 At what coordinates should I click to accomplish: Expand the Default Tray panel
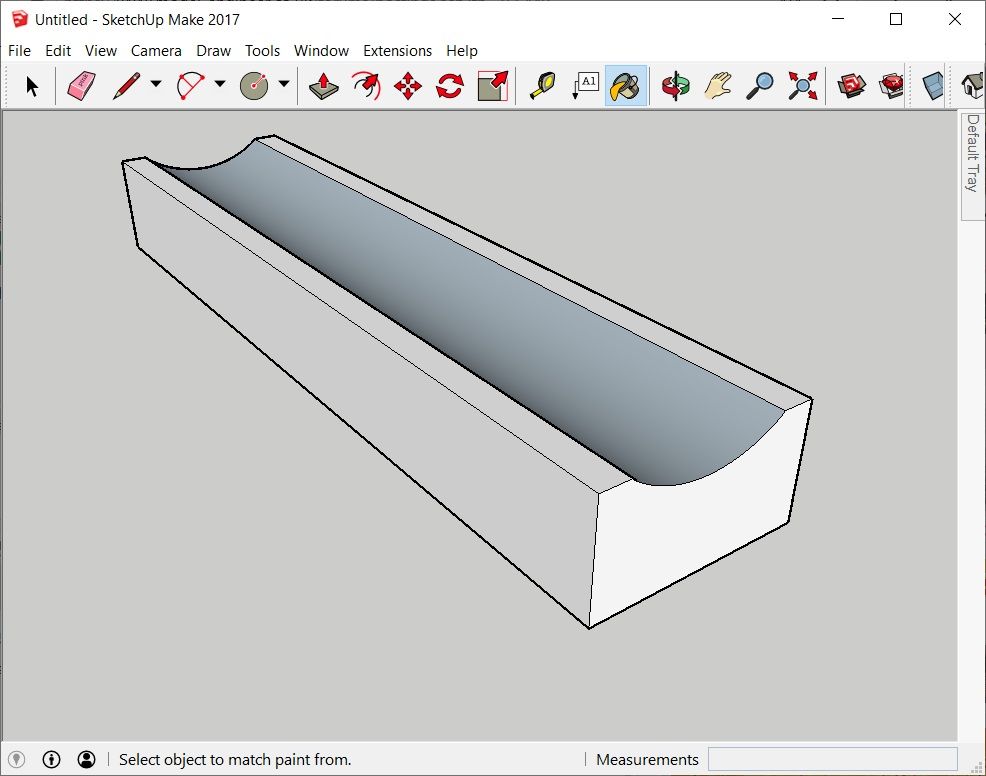[x=972, y=153]
